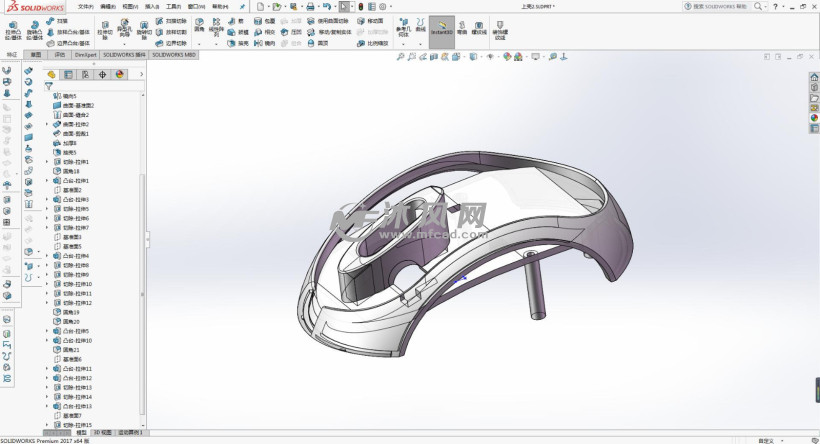Click the Print icon in the top toolbar
The image size is (820, 444).
click(x=310, y=7)
